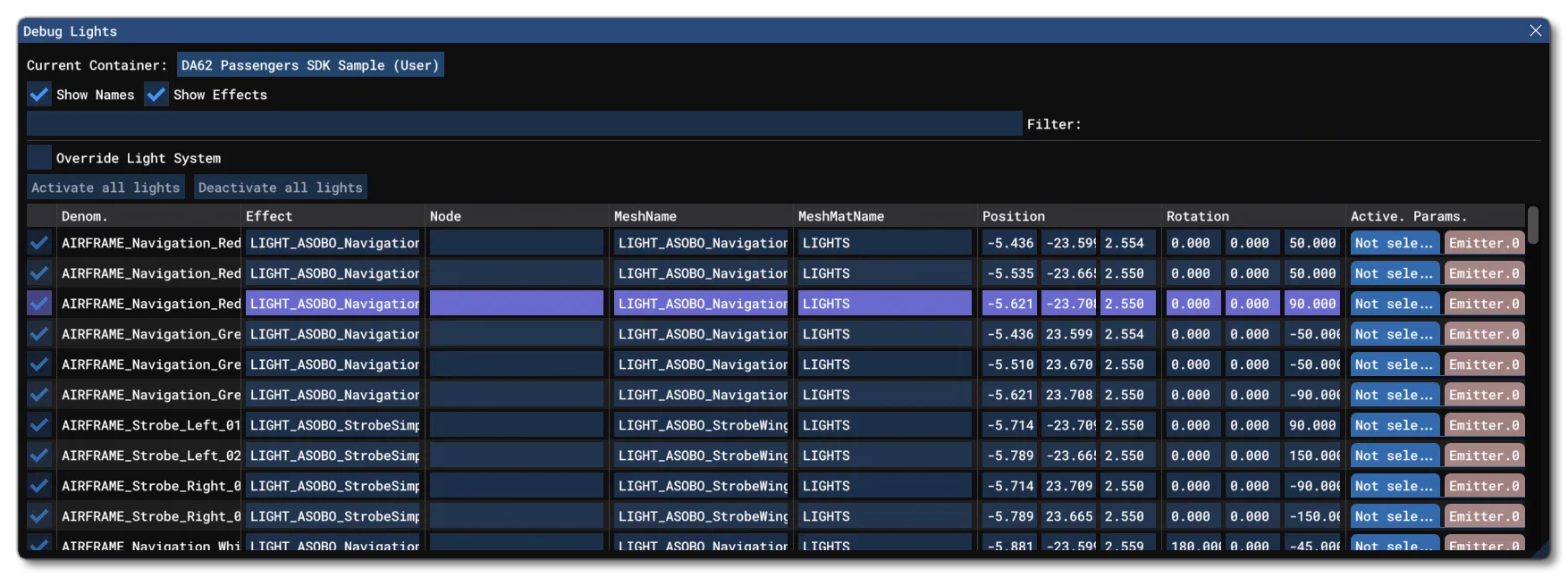Click the position Y value 23.708
The image size is (1568, 577).
point(1069,394)
